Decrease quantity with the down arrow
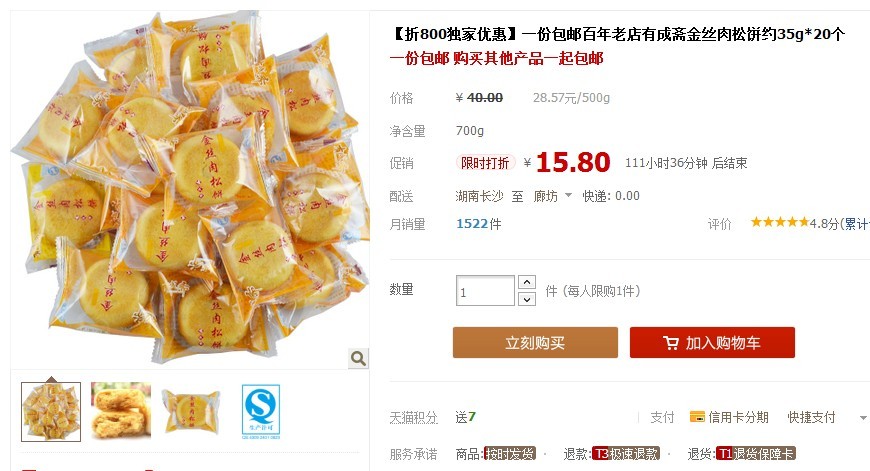870x471 pixels. tap(527, 299)
